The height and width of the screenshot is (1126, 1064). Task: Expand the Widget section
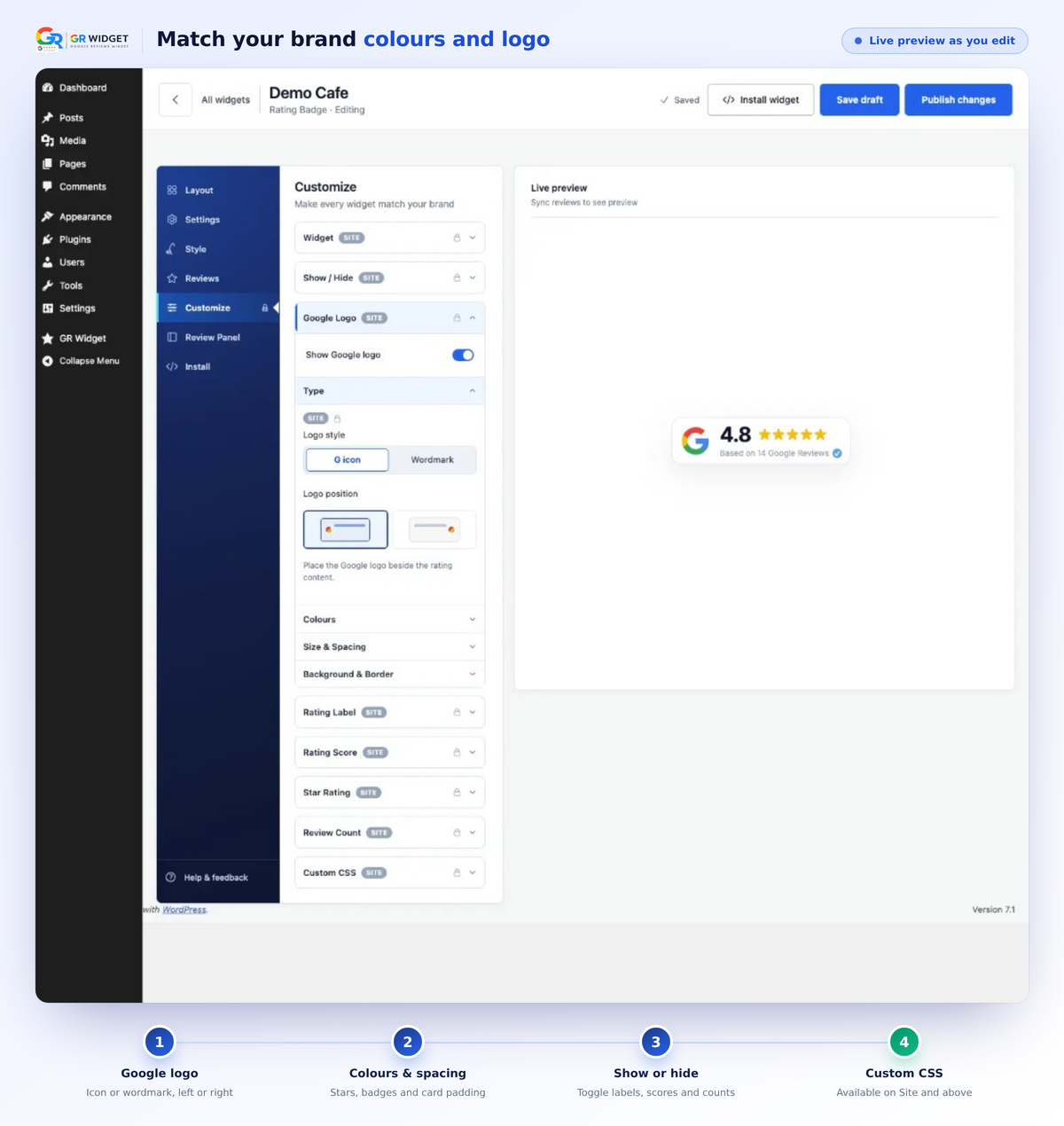(x=389, y=238)
